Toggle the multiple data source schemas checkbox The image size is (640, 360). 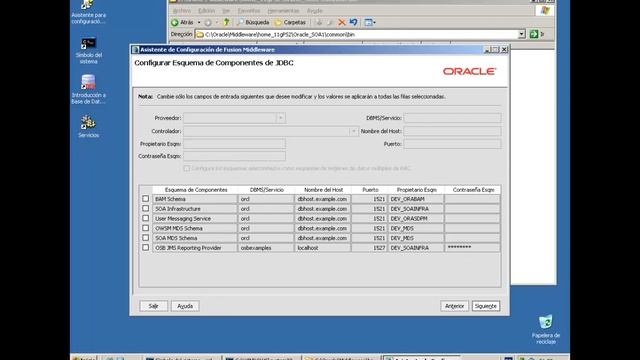click(x=187, y=168)
